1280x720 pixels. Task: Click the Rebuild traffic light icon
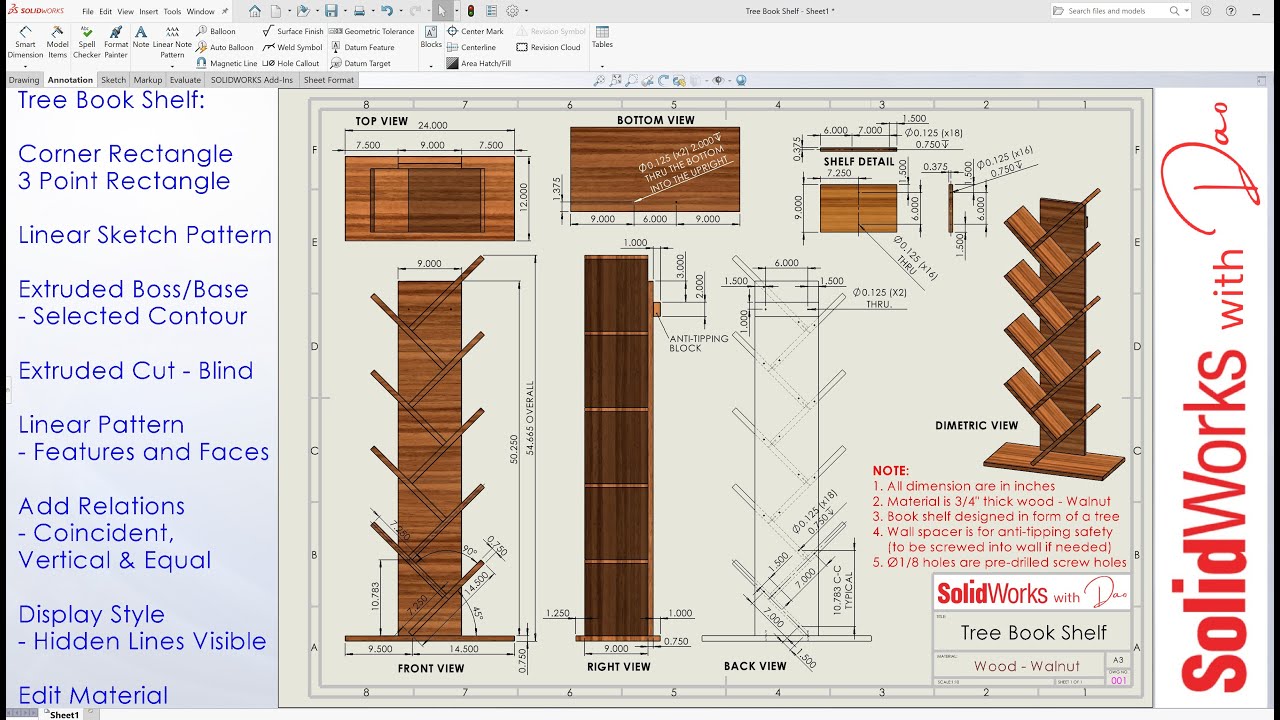471,11
